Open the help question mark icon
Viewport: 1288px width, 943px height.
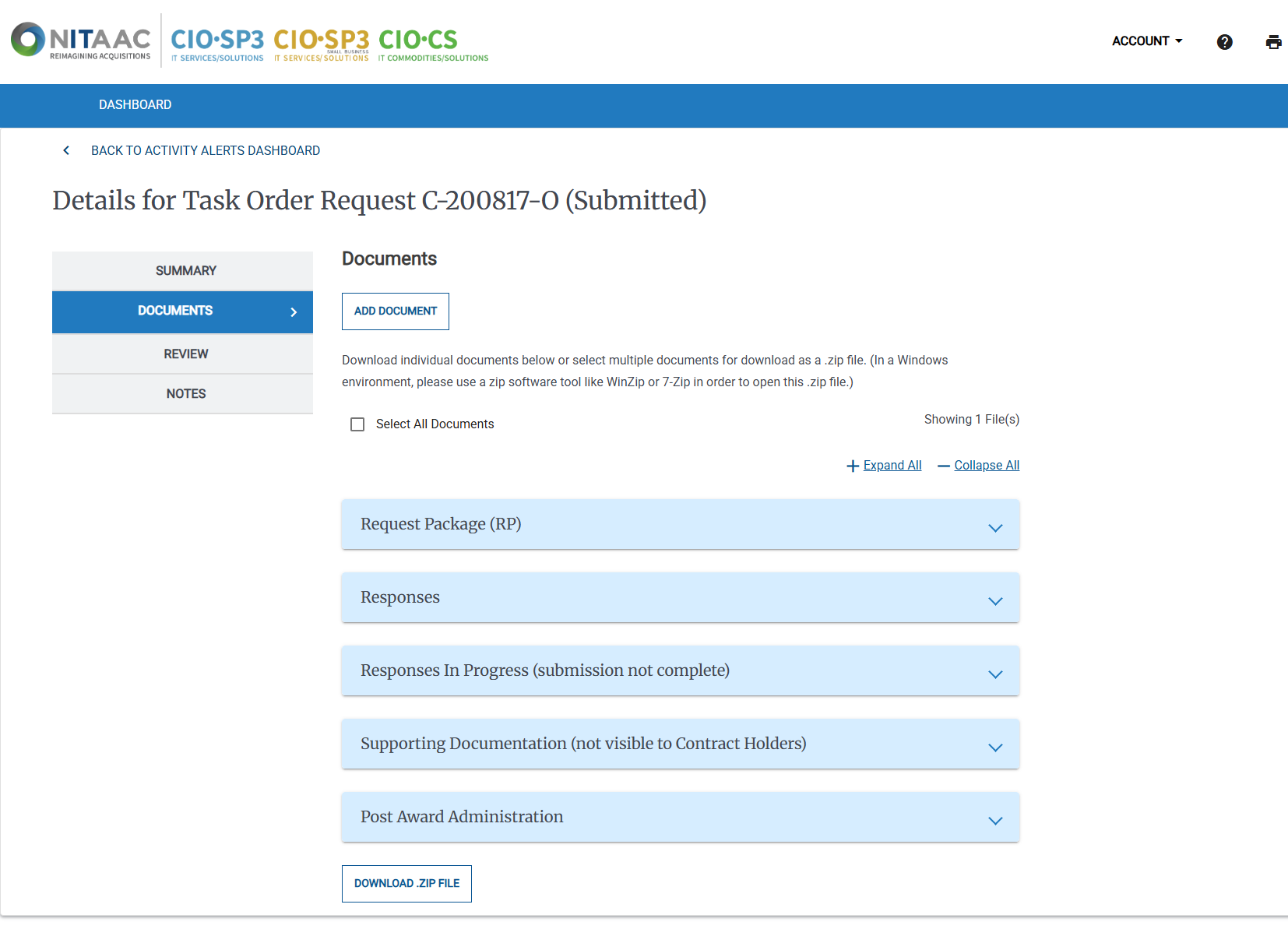pyautogui.click(x=1224, y=42)
